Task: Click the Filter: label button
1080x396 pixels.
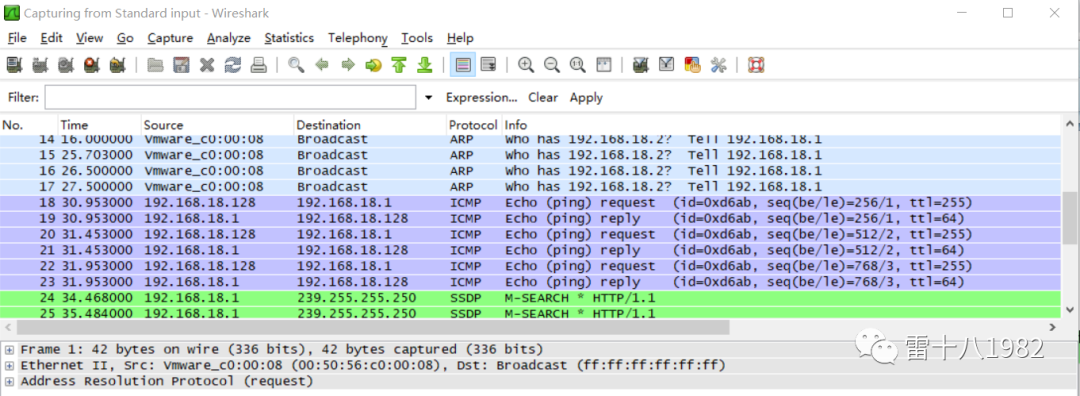Action: [23, 98]
